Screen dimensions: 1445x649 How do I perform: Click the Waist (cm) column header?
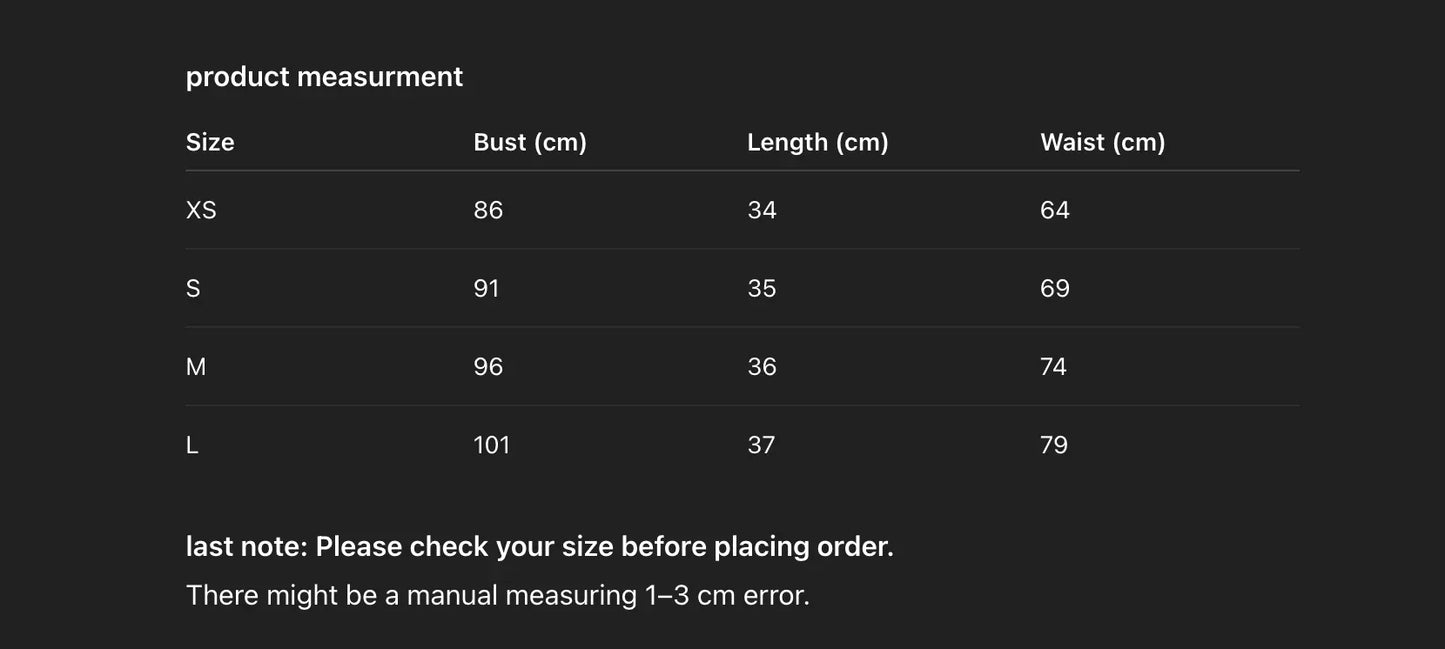1103,142
